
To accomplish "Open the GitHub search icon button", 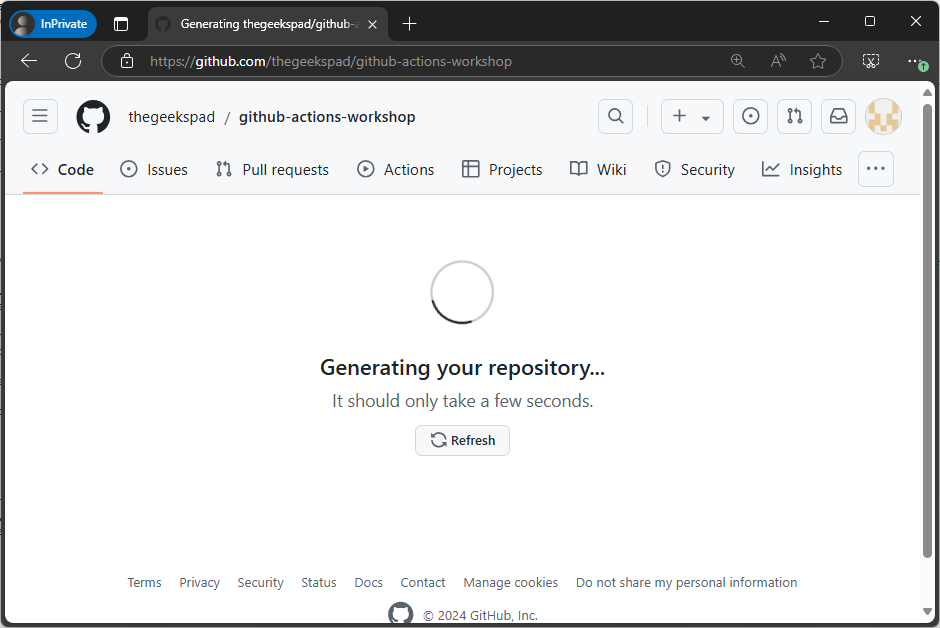I will click(x=615, y=116).
